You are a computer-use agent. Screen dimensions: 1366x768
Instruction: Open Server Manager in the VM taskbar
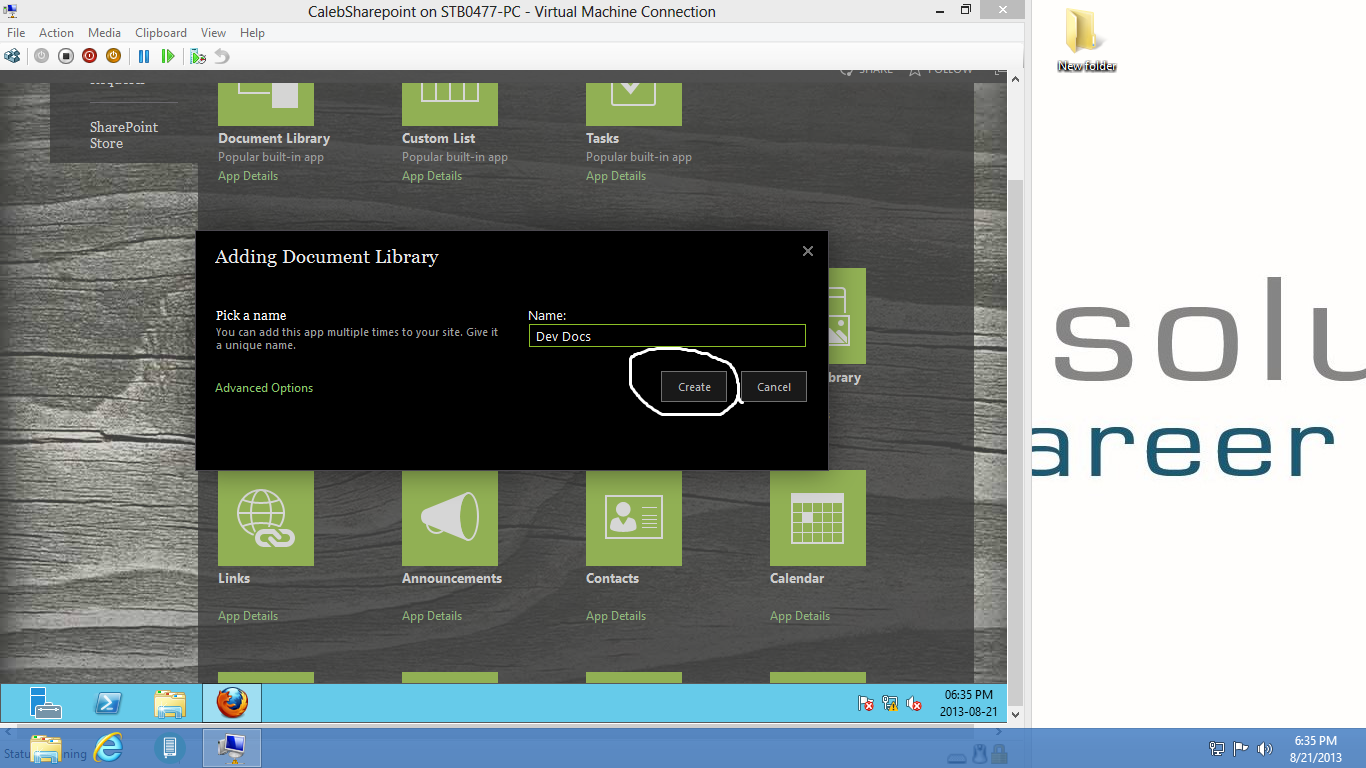(x=46, y=703)
